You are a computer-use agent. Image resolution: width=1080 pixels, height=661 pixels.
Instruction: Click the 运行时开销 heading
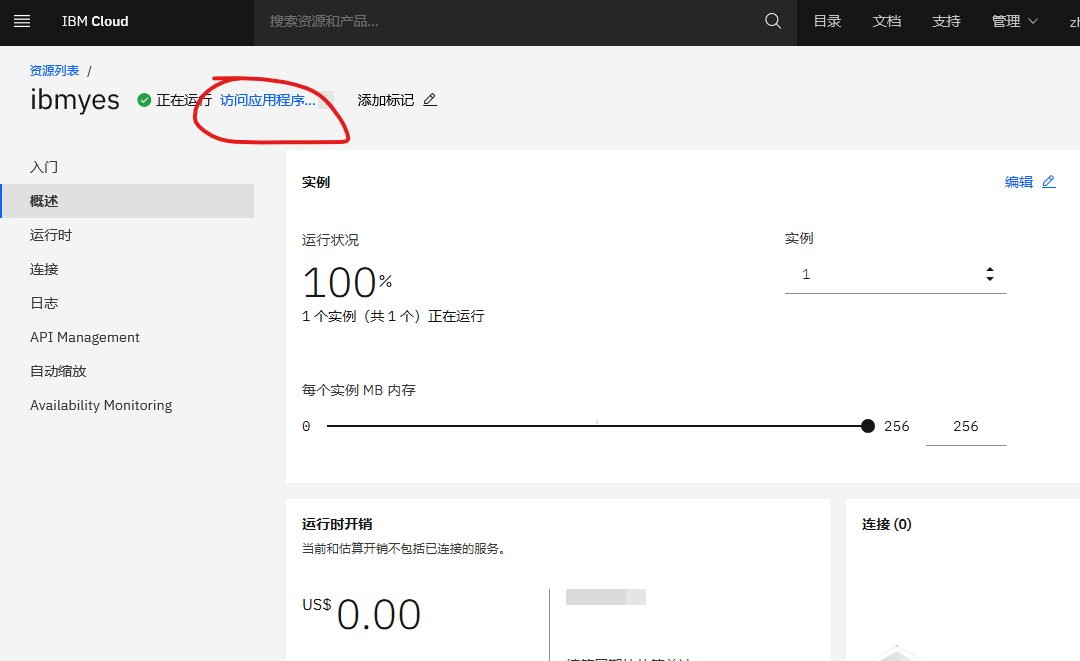click(337, 524)
